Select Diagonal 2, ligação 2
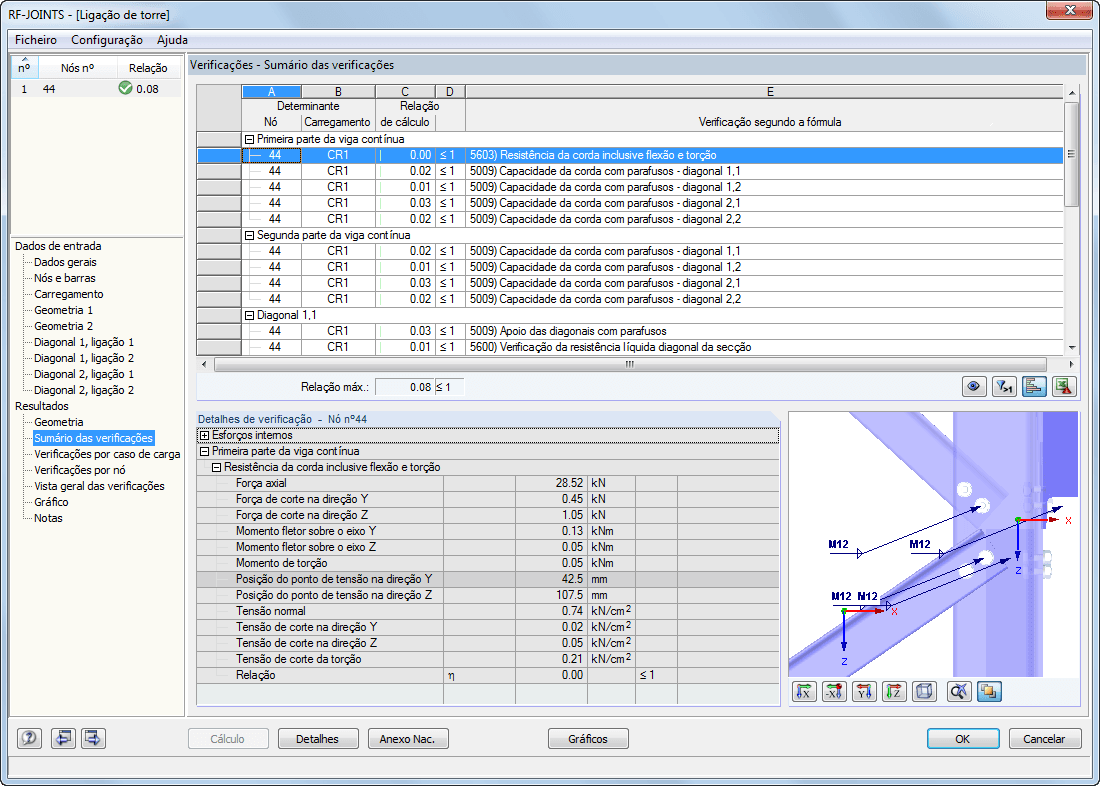This screenshot has width=1100, height=786. click(83, 391)
